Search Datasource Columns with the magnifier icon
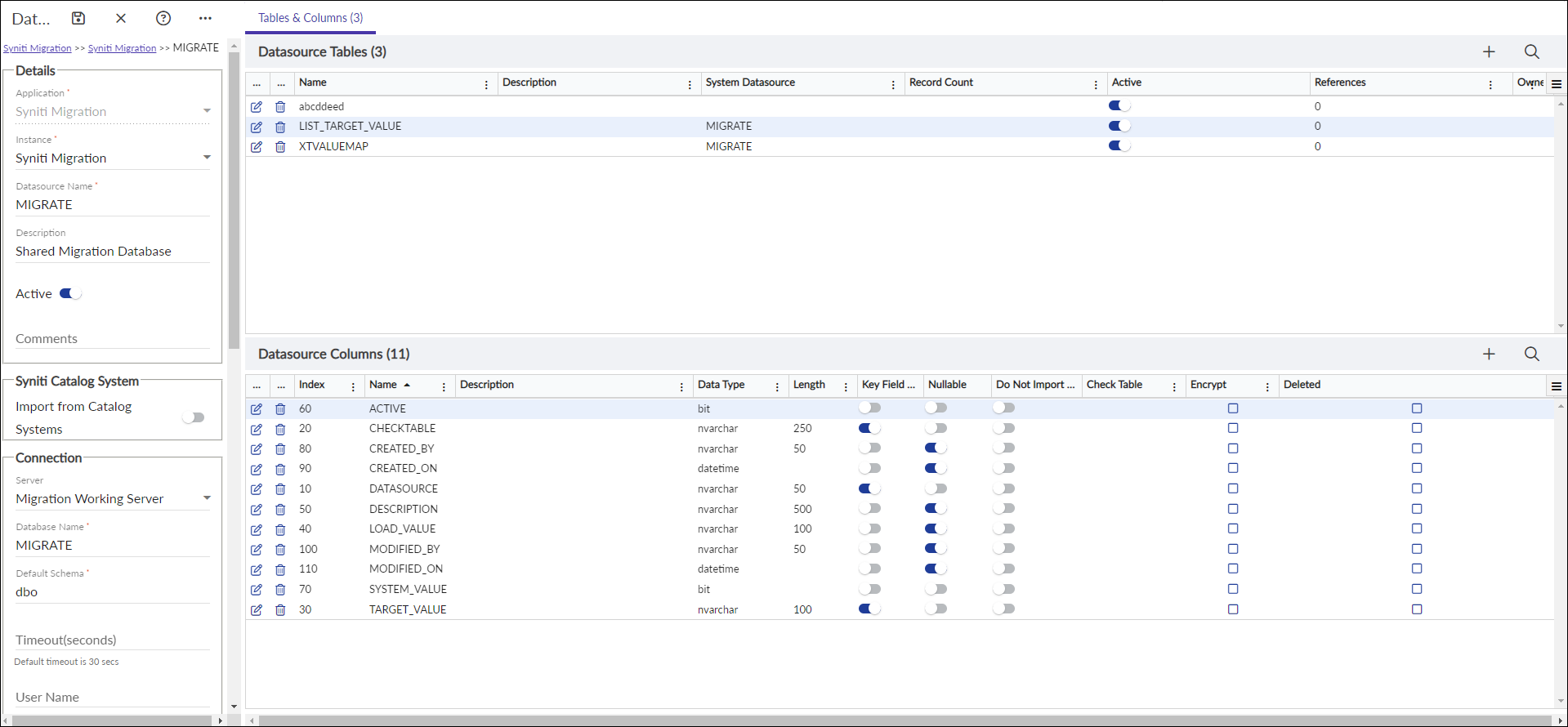The width and height of the screenshot is (1568, 727). [1532, 354]
